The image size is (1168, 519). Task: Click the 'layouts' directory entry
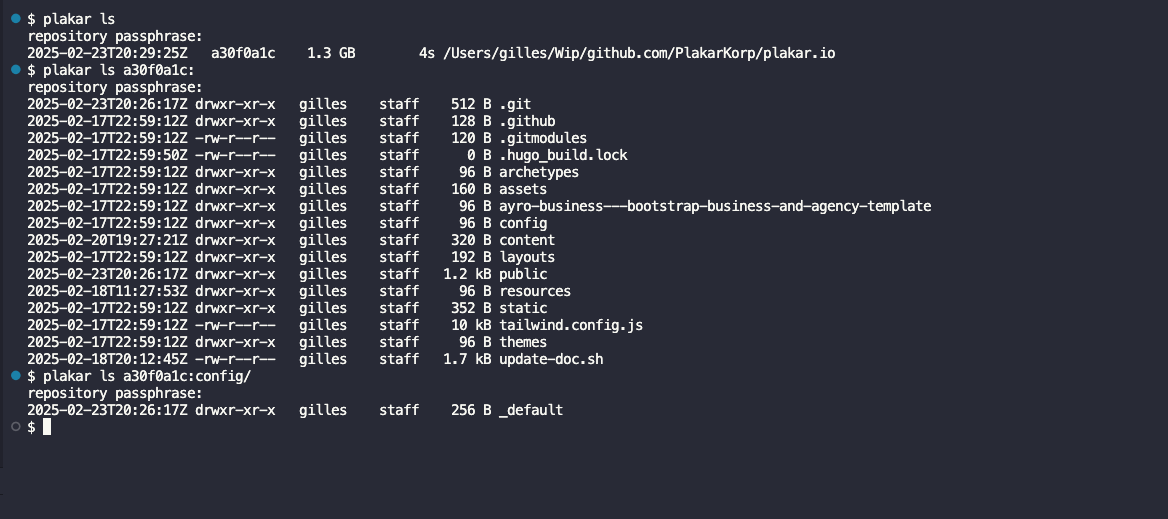(527, 257)
